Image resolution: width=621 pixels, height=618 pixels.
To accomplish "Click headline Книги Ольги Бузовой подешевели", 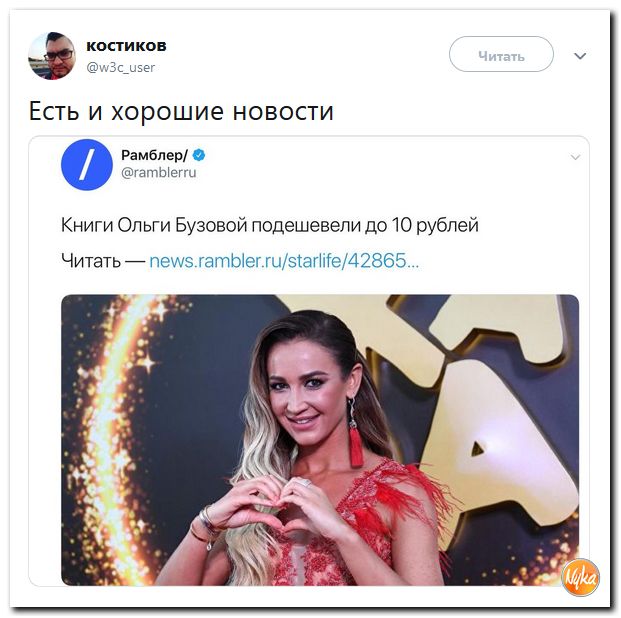I will [x=270, y=225].
